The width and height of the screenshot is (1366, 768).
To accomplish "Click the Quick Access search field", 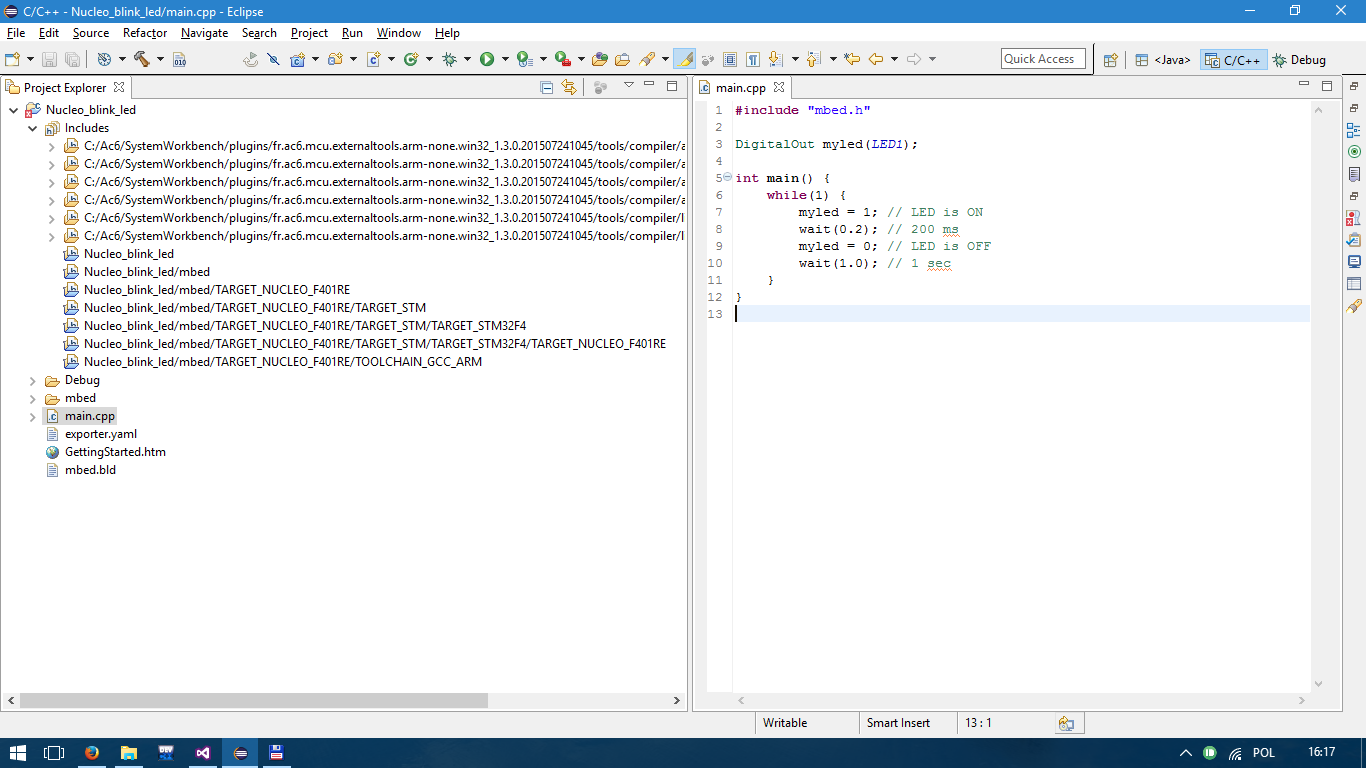I will [1042, 59].
